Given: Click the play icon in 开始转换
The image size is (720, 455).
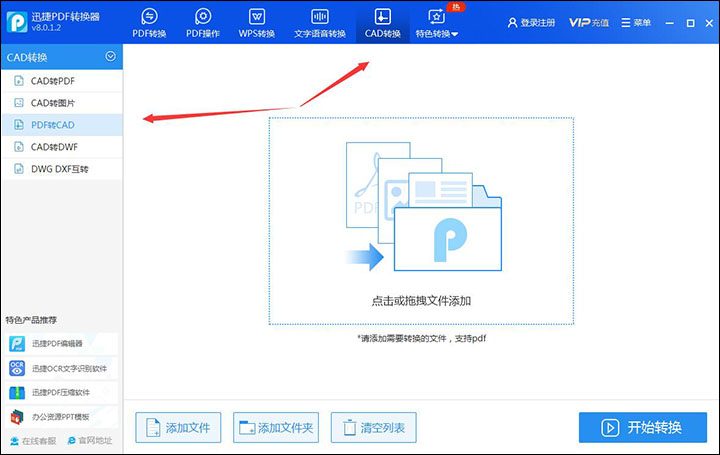Looking at the screenshot, I should pyautogui.click(x=610, y=428).
